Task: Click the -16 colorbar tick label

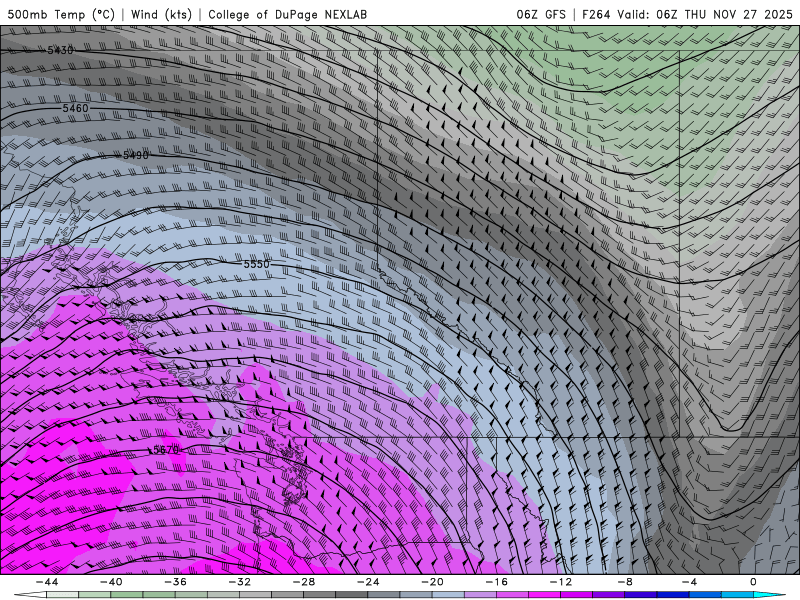Action: coord(496,582)
